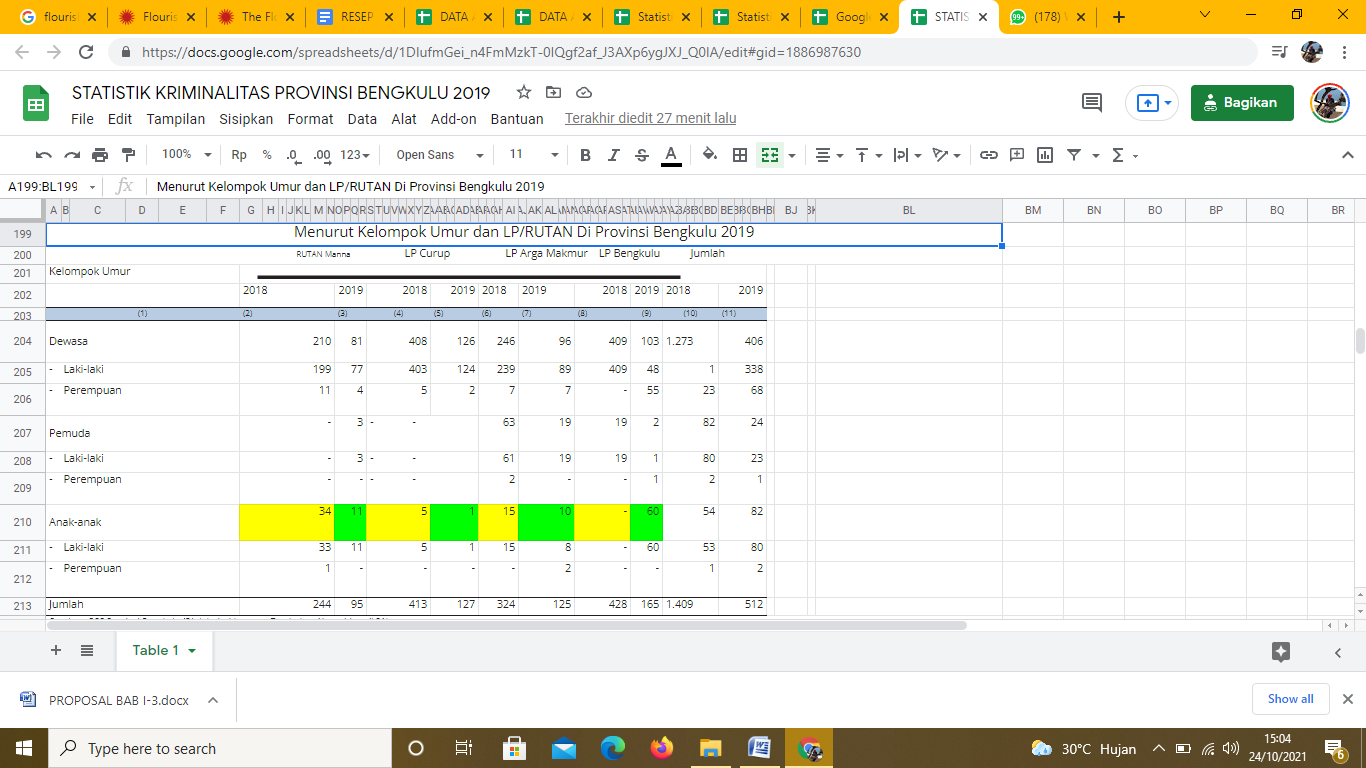Screen dimensions: 1366x768
Task: Star this spreadsheet document
Action: (x=524, y=93)
